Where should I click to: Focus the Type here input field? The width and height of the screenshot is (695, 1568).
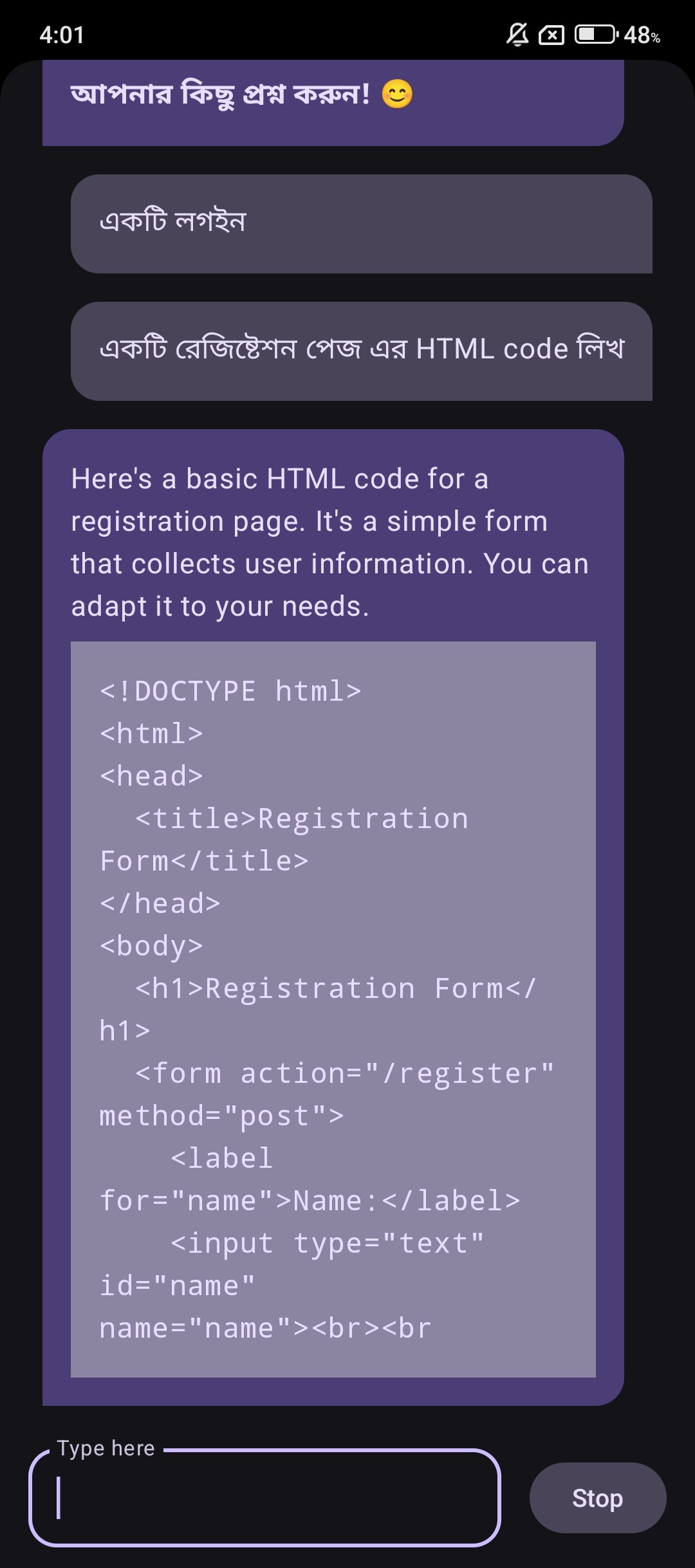264,1498
